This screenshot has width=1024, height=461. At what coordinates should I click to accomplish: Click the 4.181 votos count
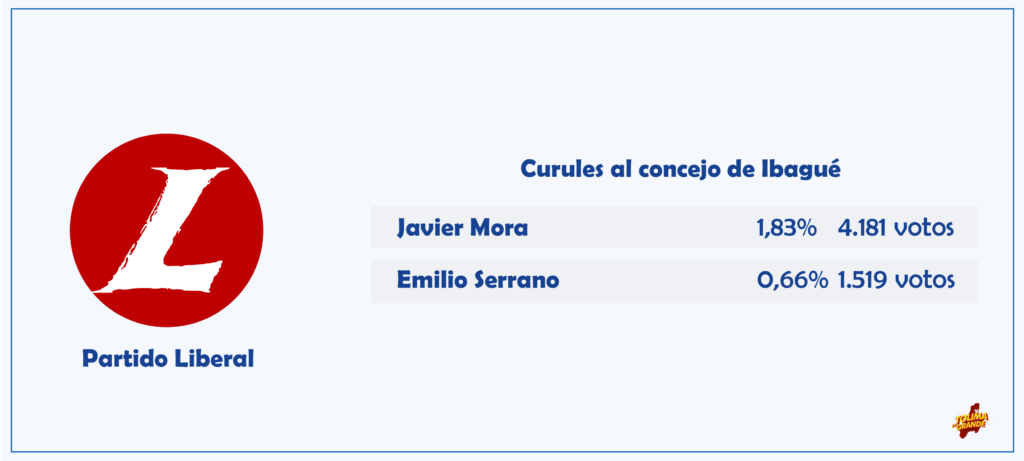coord(896,229)
